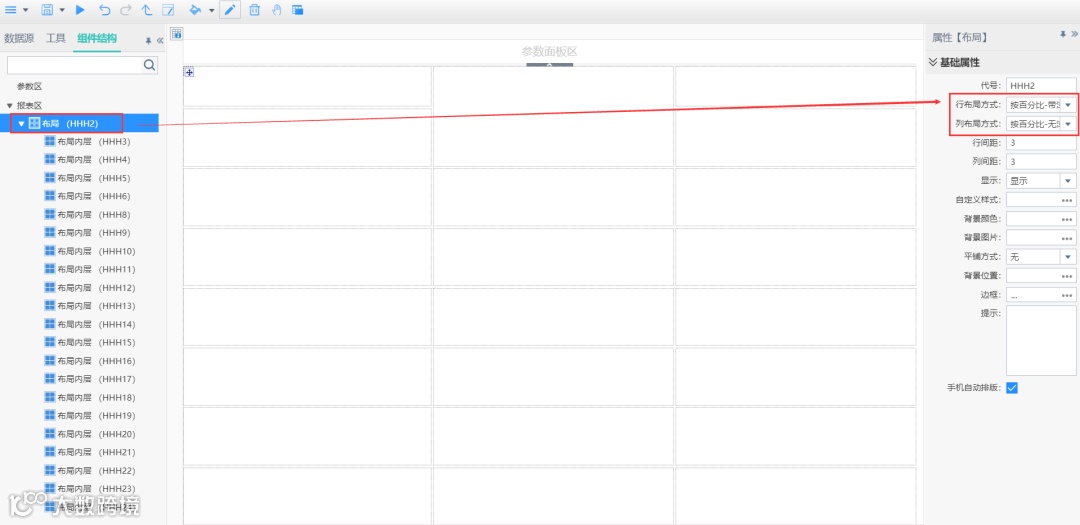Toggle the pencil edit mode icon

click(x=230, y=10)
